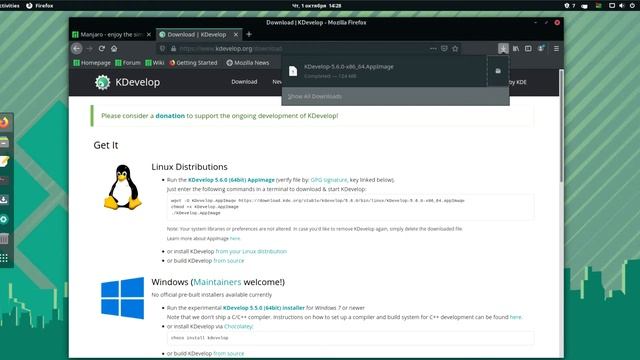Show sidebars toolbar icon
Image resolution: width=640 pixels, height=360 pixels.
coord(528,49)
